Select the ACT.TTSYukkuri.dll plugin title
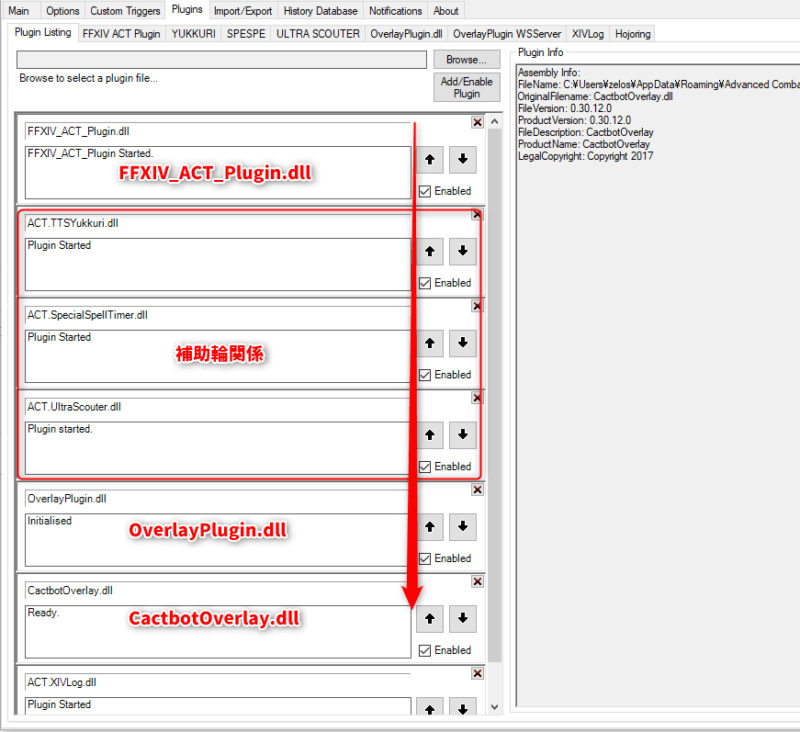Screen dimensions: 800x732 tap(73, 223)
